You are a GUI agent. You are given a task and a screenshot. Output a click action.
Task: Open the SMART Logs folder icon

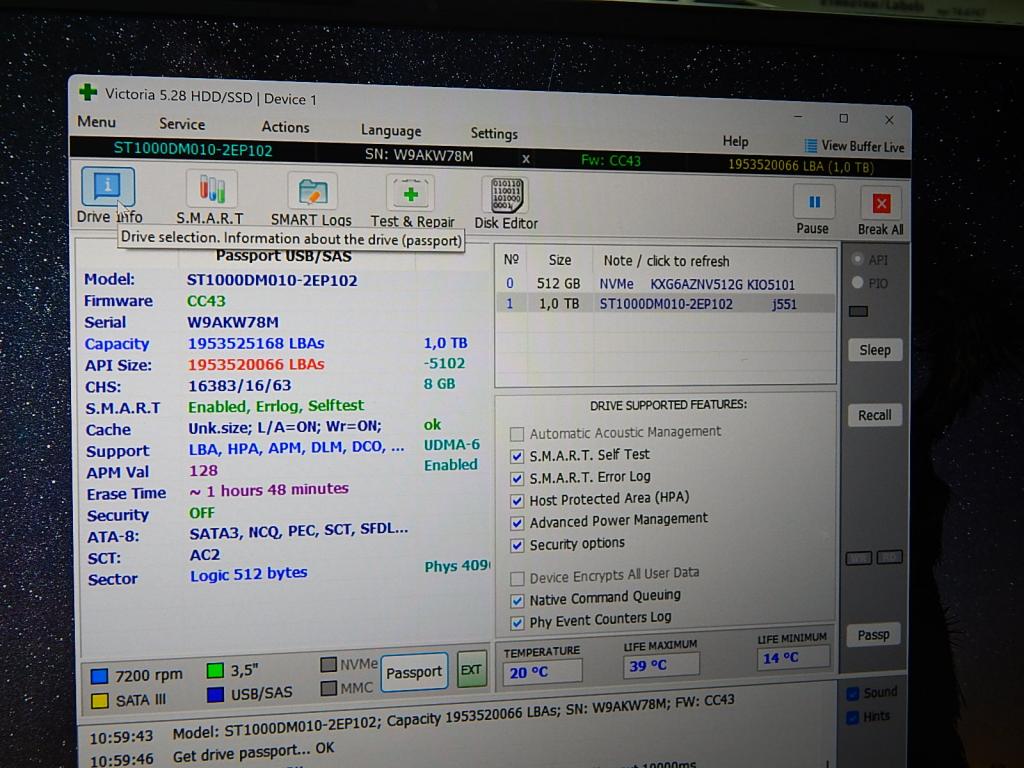coord(312,192)
